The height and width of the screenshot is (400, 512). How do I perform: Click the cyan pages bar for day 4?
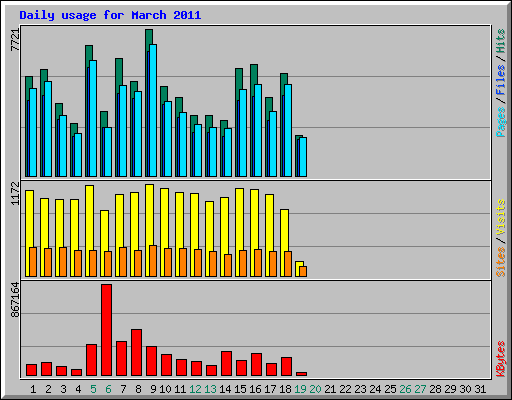78,155
